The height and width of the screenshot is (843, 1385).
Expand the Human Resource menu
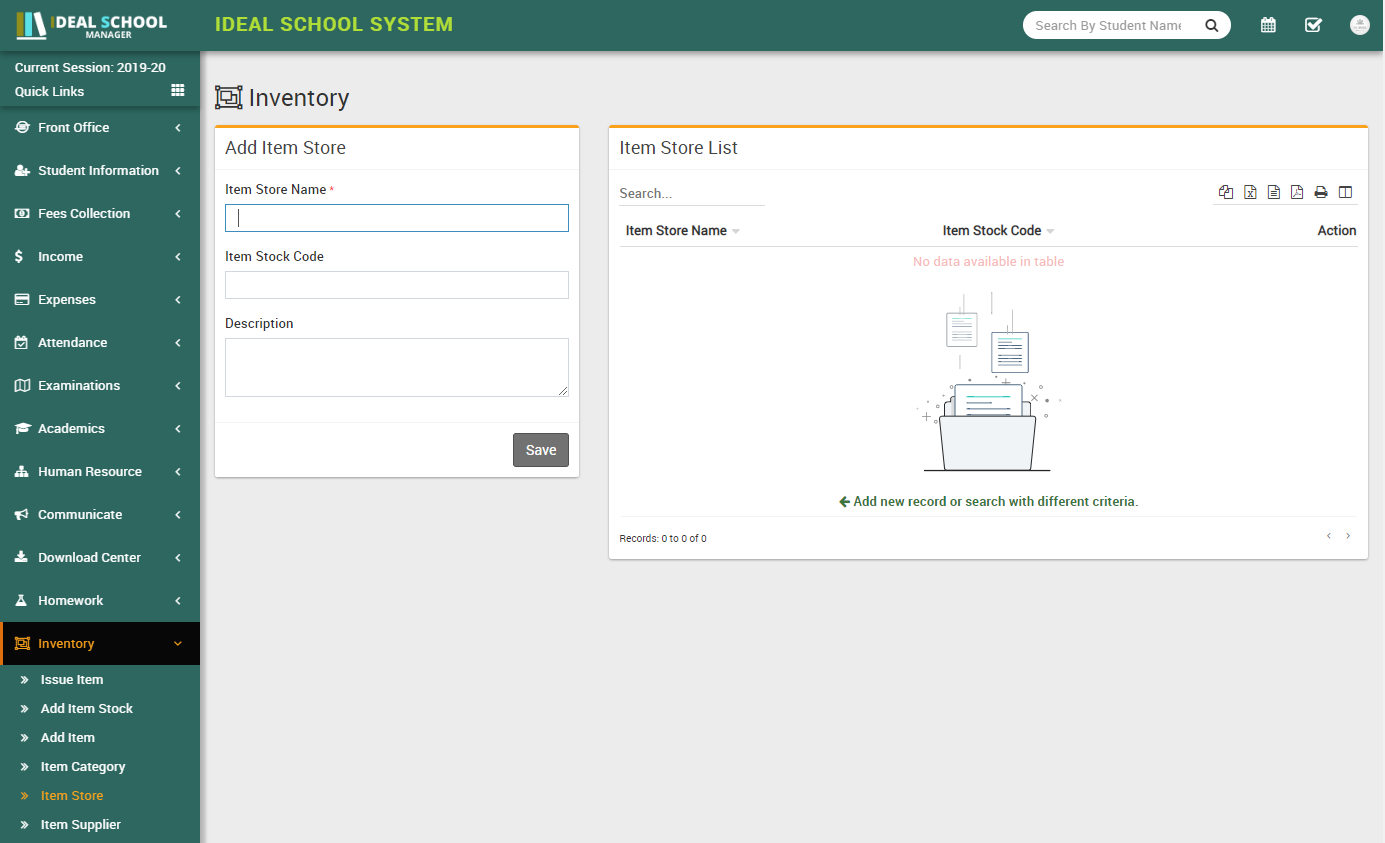click(x=100, y=471)
